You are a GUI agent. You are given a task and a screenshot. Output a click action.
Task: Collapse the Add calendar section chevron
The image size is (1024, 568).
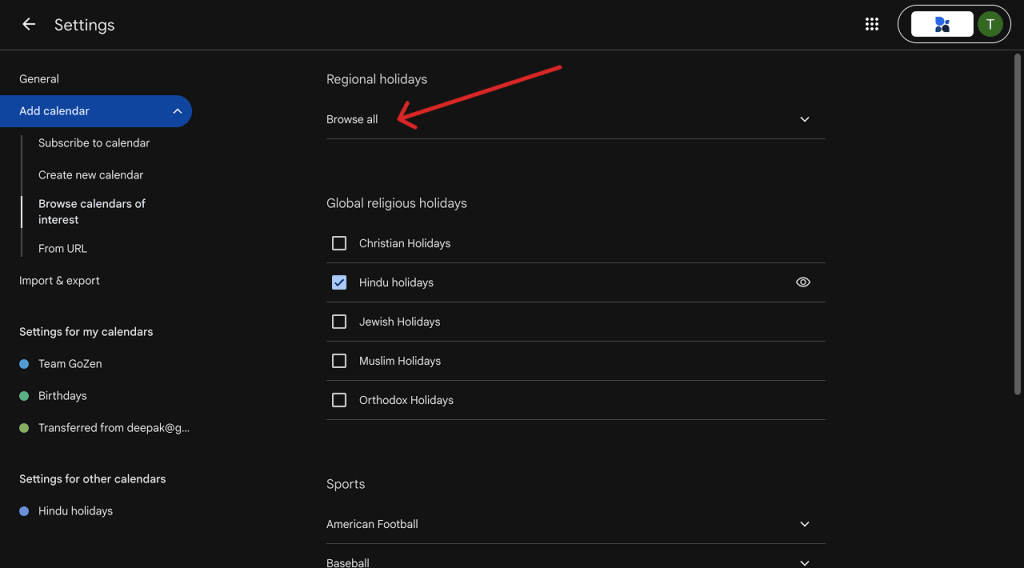[x=177, y=111]
